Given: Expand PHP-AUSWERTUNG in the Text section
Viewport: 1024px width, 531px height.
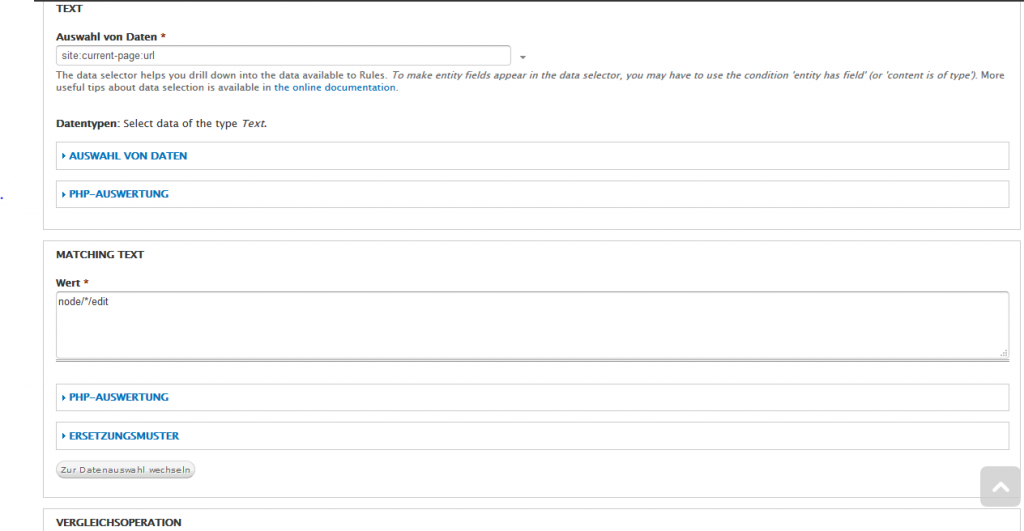Looking at the screenshot, I should point(118,194).
